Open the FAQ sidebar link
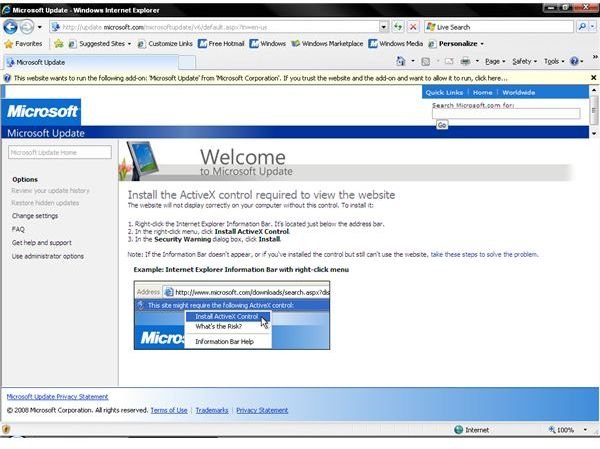This screenshot has width=600, height=449. (18, 229)
